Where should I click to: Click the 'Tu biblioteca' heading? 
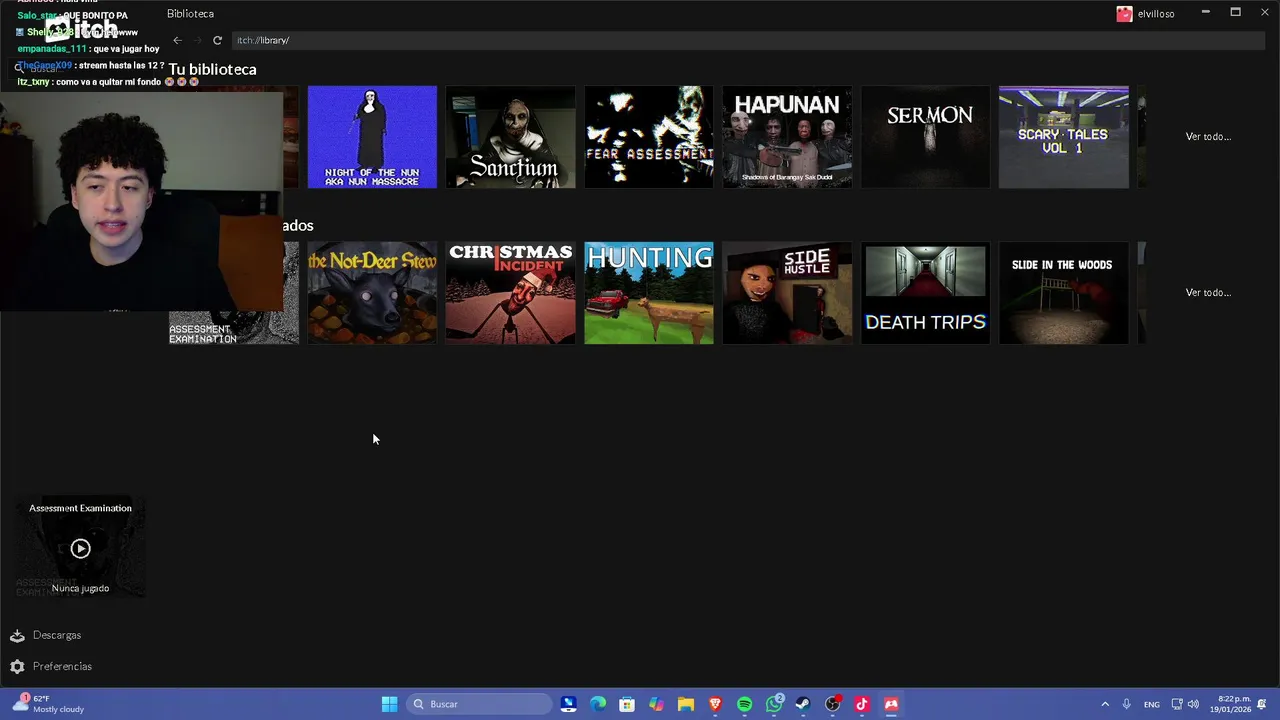coord(212,69)
